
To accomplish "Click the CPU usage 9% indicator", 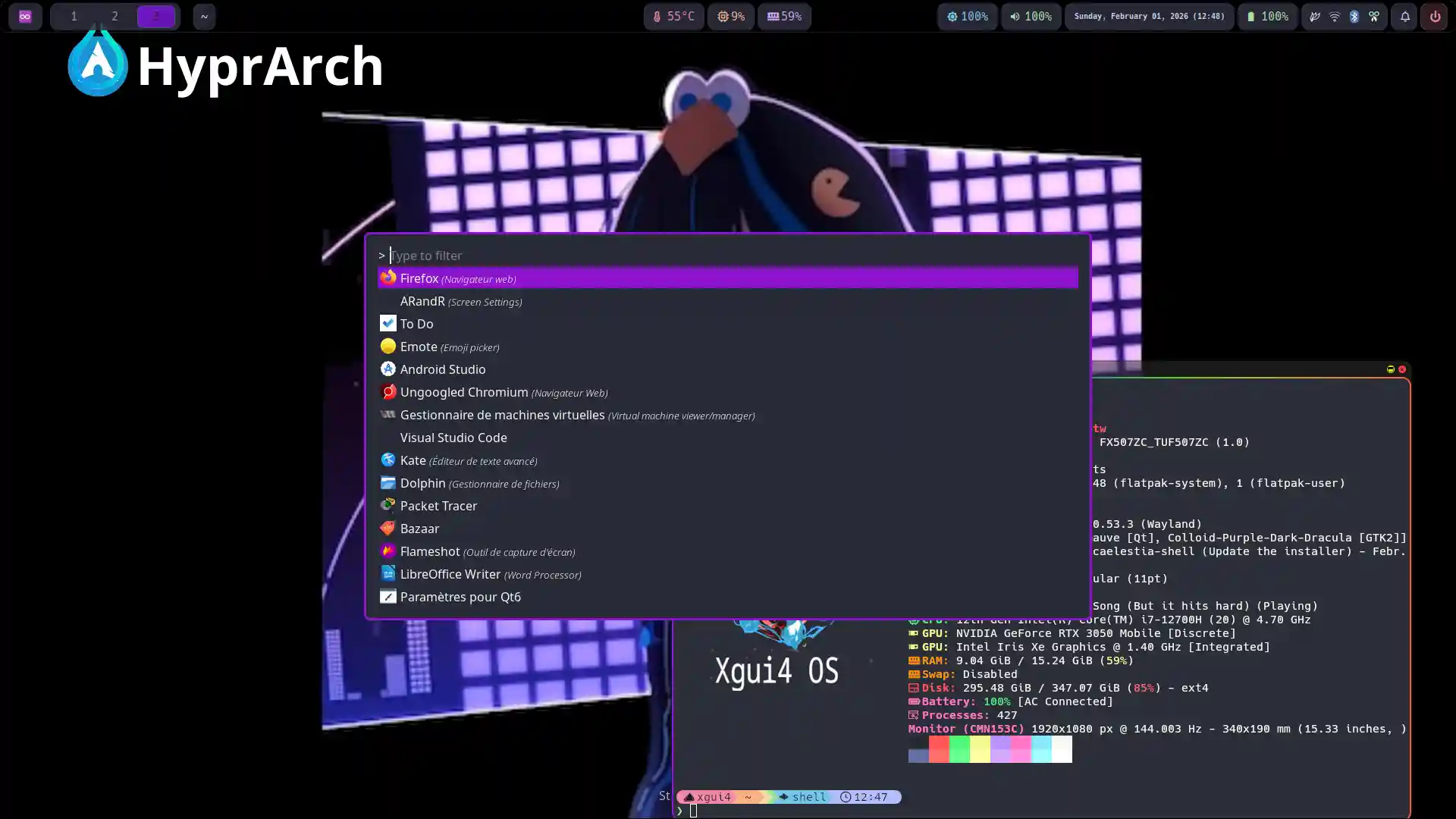I will point(731,16).
